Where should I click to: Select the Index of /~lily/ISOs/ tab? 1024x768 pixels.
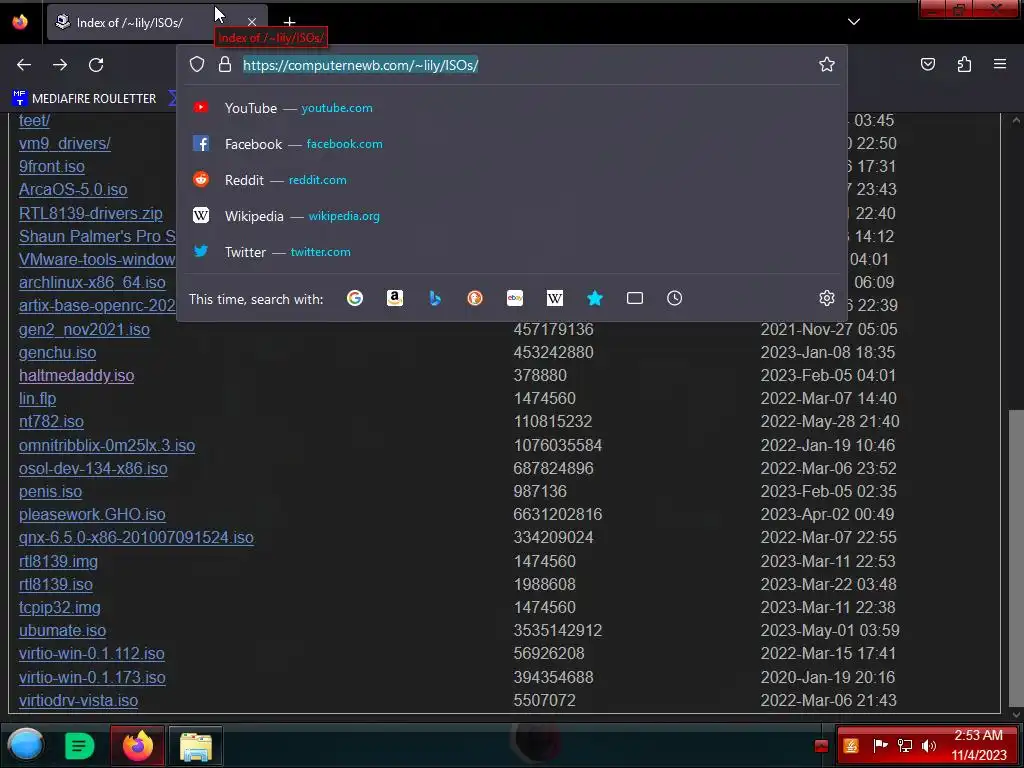[157, 22]
